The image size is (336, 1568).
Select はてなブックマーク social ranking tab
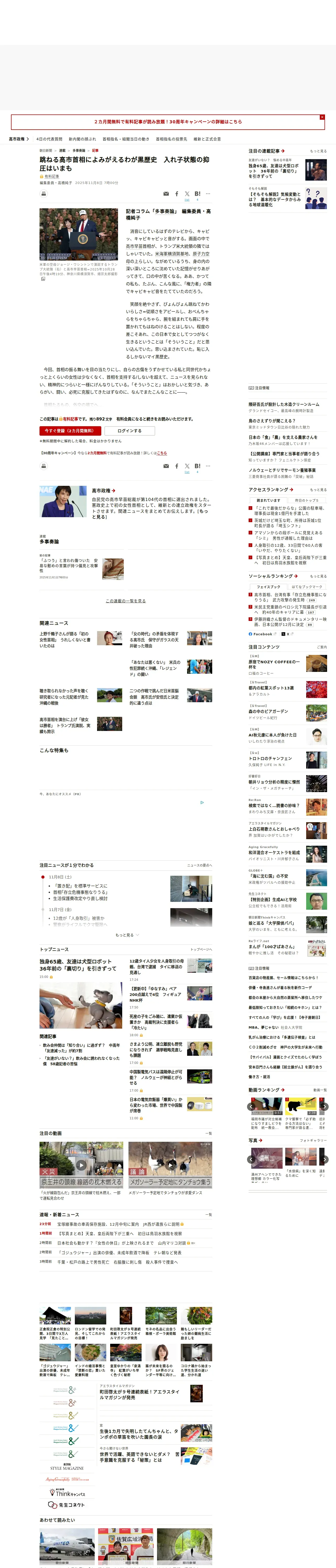point(307,587)
